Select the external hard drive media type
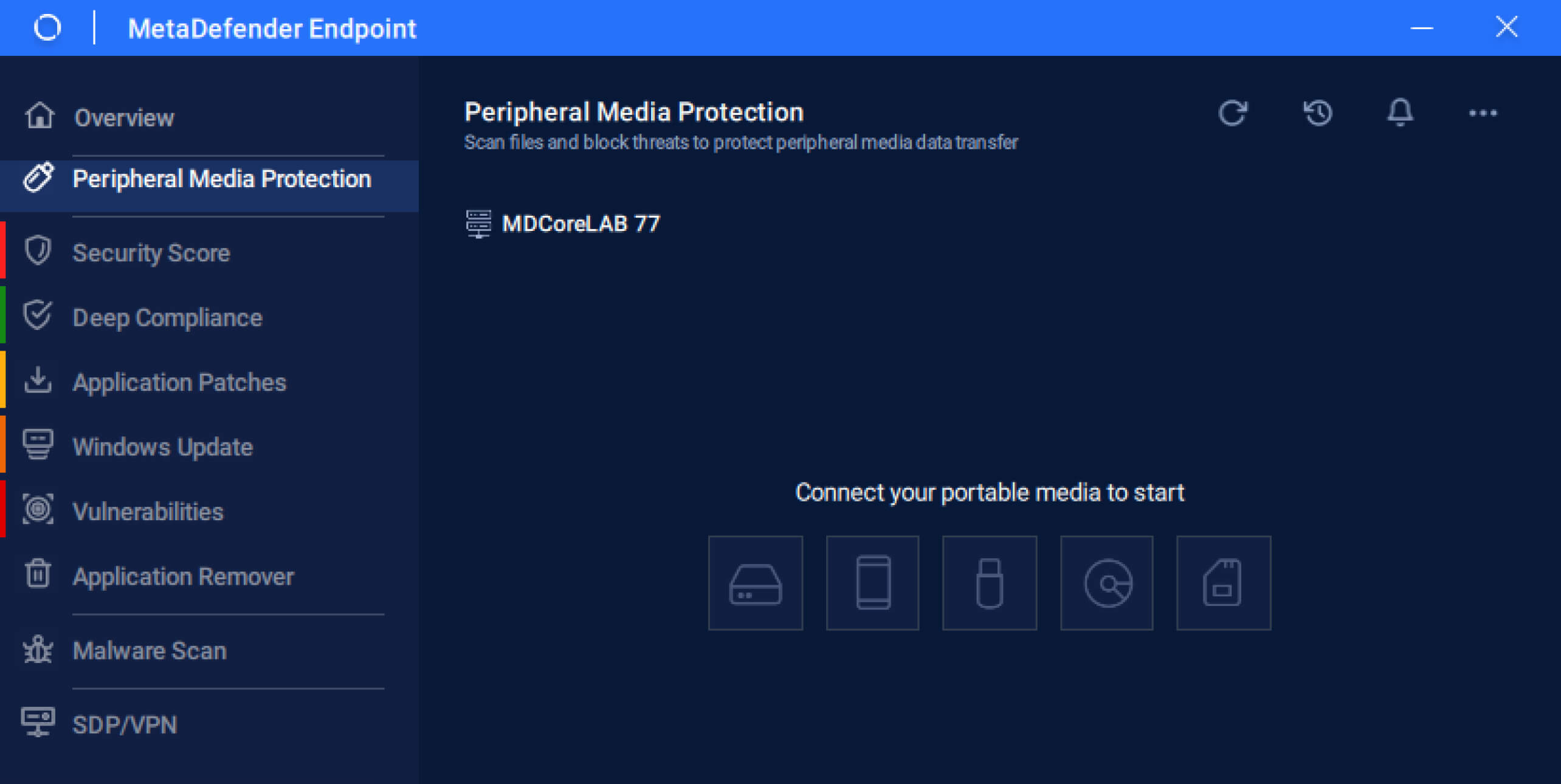1561x784 pixels. click(756, 582)
